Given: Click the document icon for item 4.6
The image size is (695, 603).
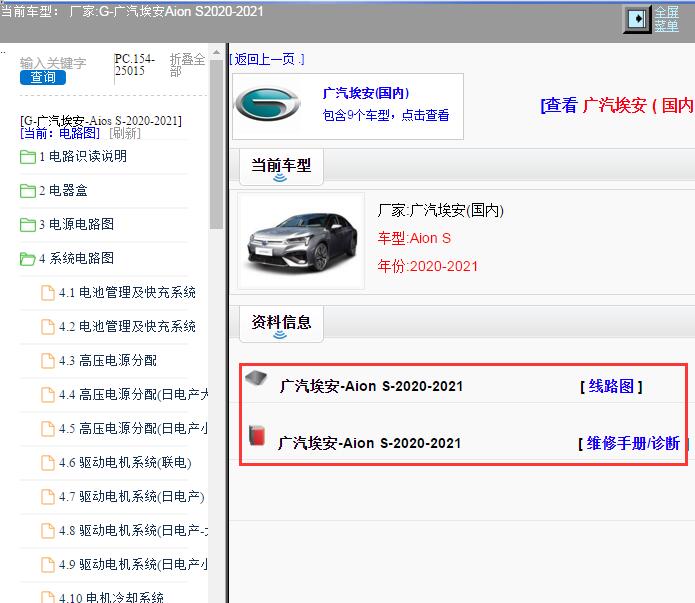Looking at the screenshot, I should pos(48,463).
